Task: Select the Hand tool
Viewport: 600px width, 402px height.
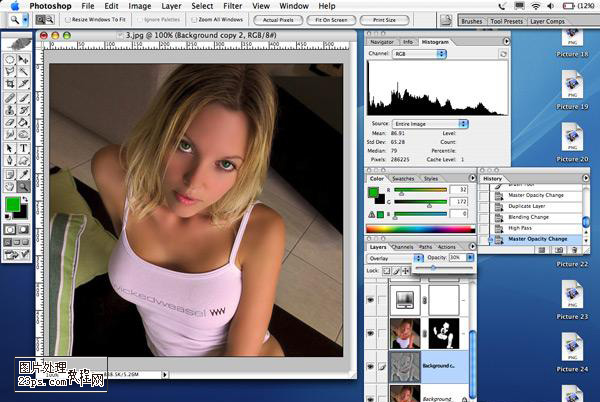Action: [x=10, y=187]
